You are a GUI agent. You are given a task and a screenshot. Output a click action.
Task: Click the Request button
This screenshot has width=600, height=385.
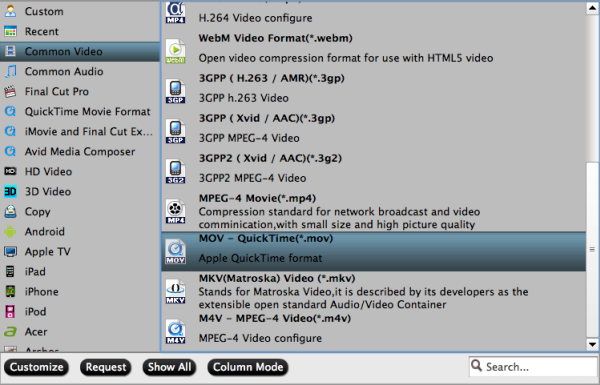point(106,367)
